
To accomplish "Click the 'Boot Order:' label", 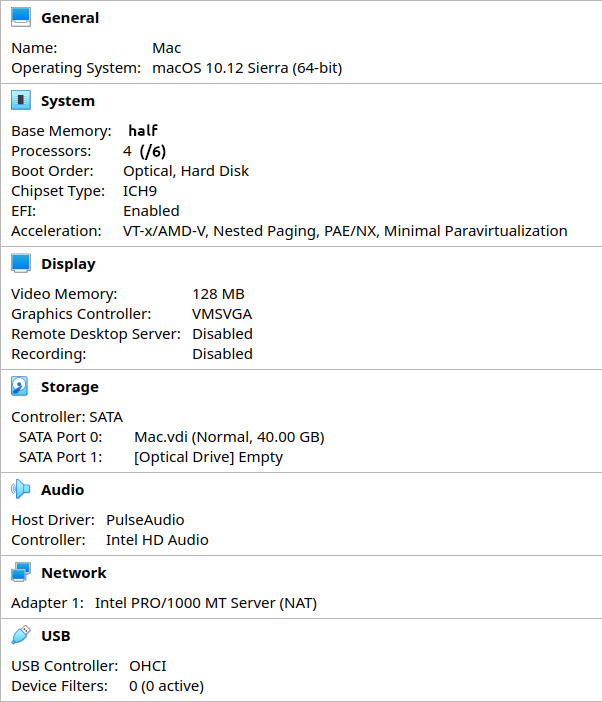I will click(52, 171).
